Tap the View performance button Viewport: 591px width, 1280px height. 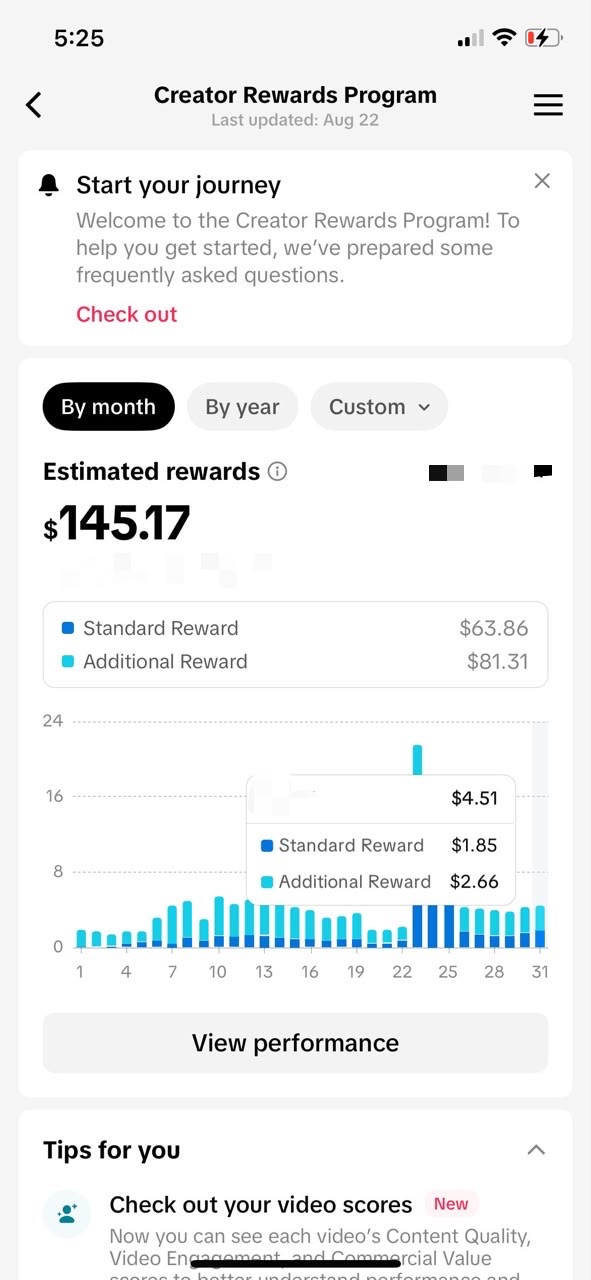(295, 1043)
